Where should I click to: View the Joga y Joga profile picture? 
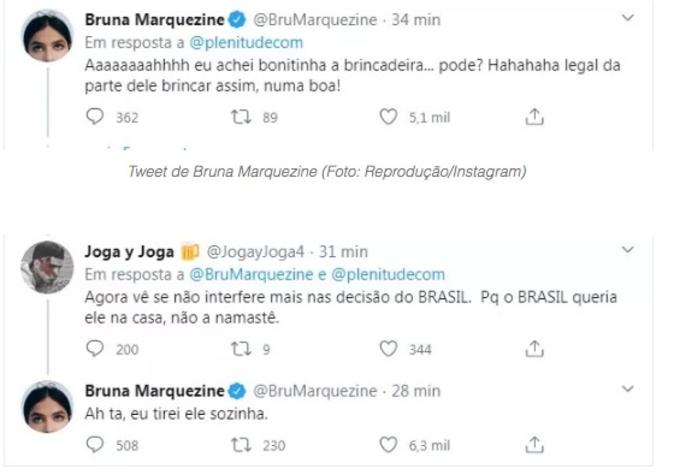pyautogui.click(x=46, y=265)
